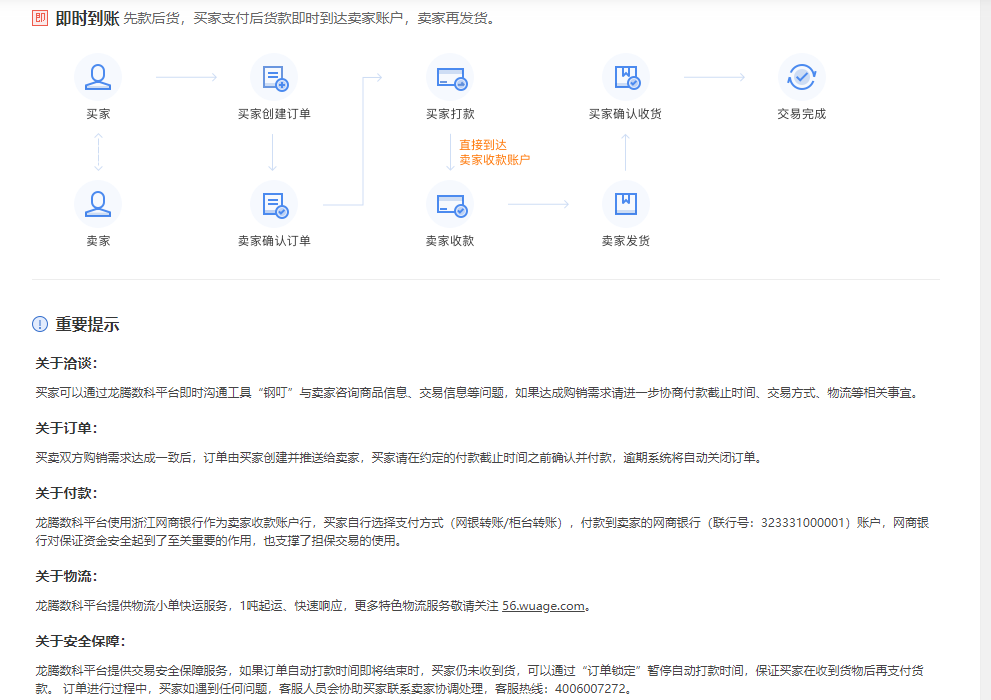Click the order paragraph starting 买卖双方购销需求
991x700 pixels.
tap(399, 457)
